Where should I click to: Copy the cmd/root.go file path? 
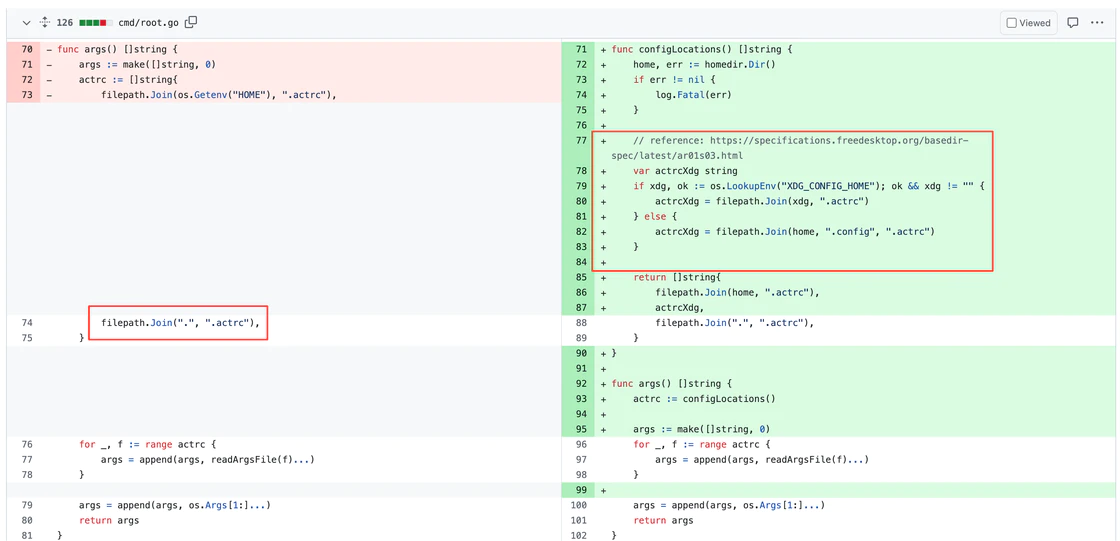click(191, 22)
